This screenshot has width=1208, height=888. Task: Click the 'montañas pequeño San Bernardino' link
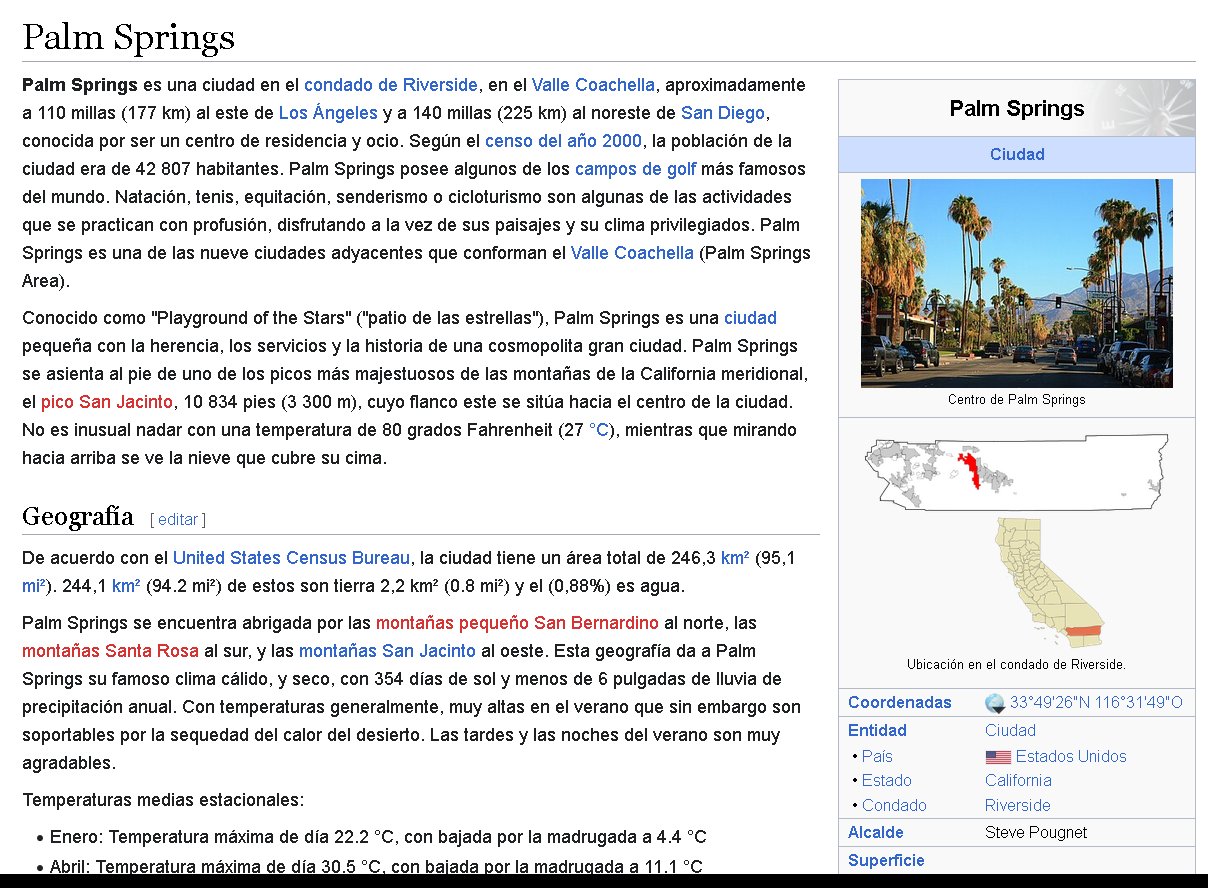tap(517, 623)
